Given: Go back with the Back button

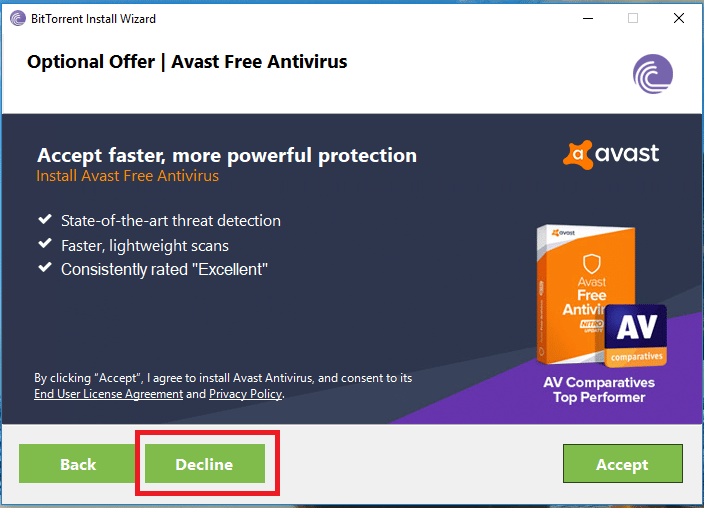Looking at the screenshot, I should tap(78, 464).
